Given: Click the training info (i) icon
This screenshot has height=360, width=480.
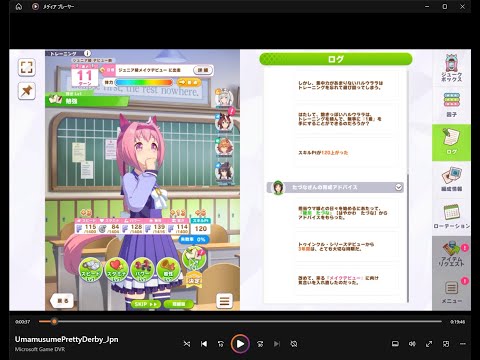Looking at the screenshot, I should (x=87, y=53).
